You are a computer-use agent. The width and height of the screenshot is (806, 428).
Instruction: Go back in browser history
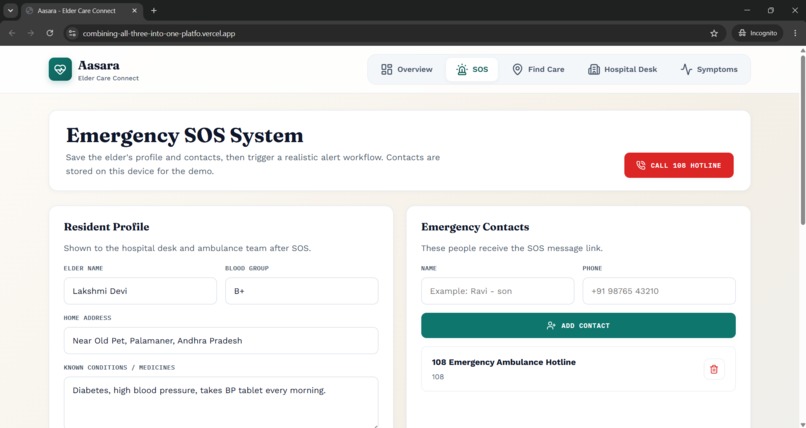12,33
